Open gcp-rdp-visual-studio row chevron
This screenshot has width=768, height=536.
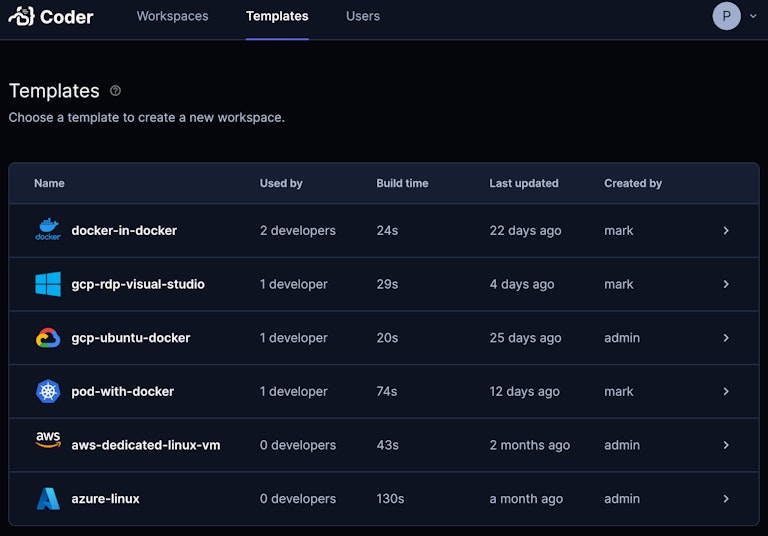pos(726,284)
